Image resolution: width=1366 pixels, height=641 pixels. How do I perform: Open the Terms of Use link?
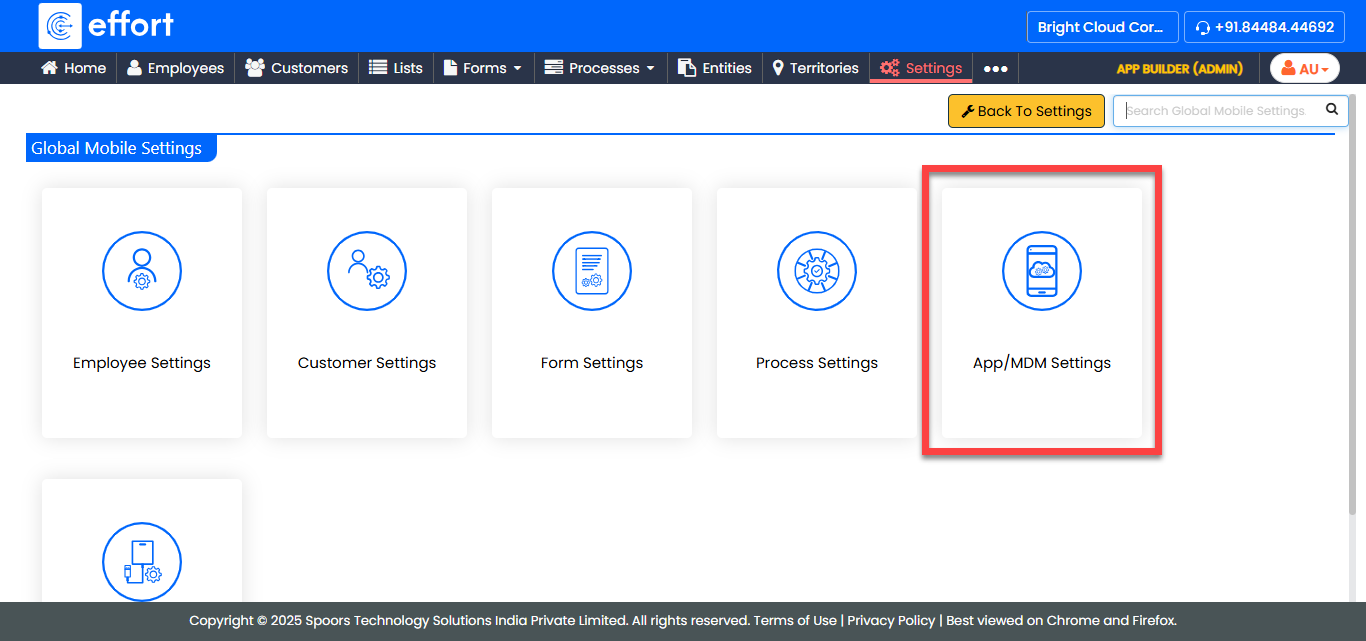click(x=795, y=620)
